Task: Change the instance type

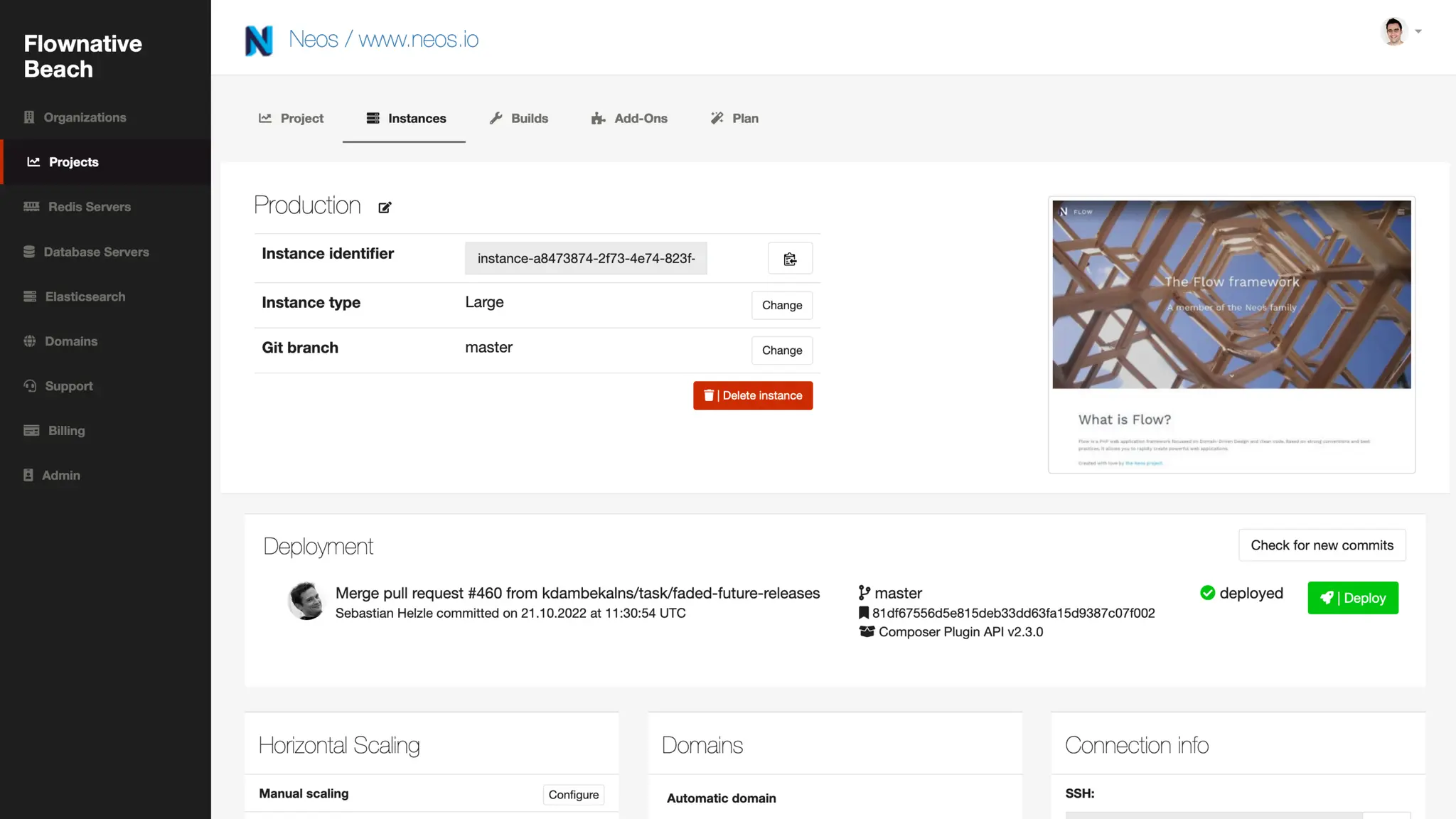Action: point(781,305)
